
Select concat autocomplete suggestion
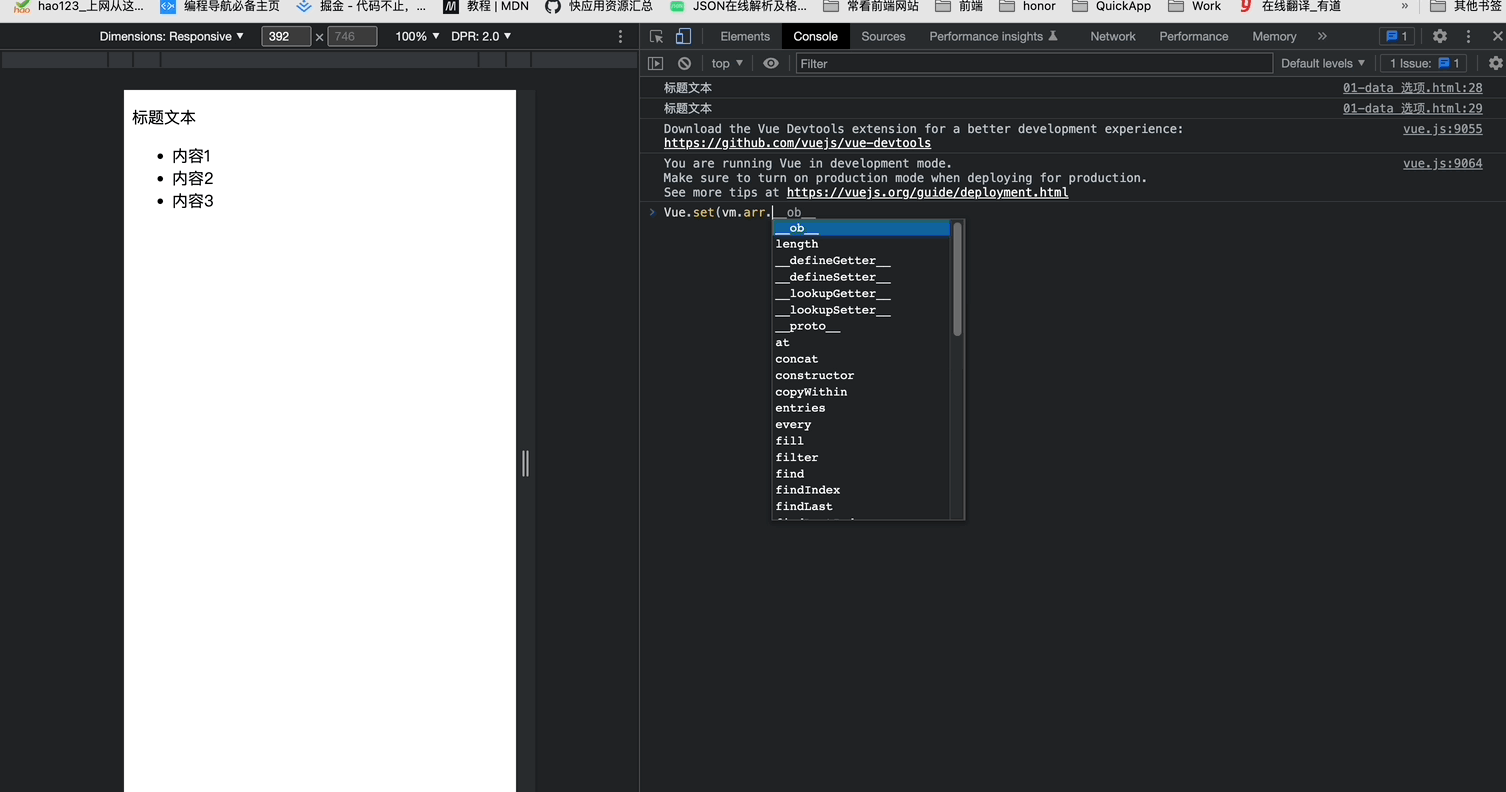click(x=861, y=359)
